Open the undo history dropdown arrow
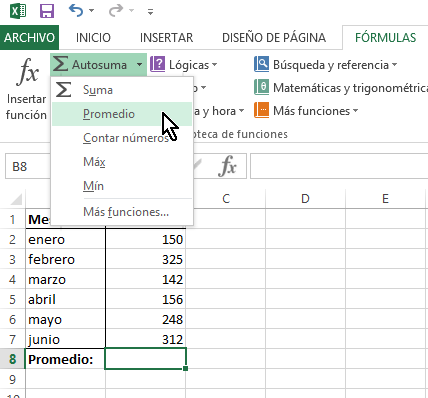The image size is (428, 398). (x=91, y=11)
